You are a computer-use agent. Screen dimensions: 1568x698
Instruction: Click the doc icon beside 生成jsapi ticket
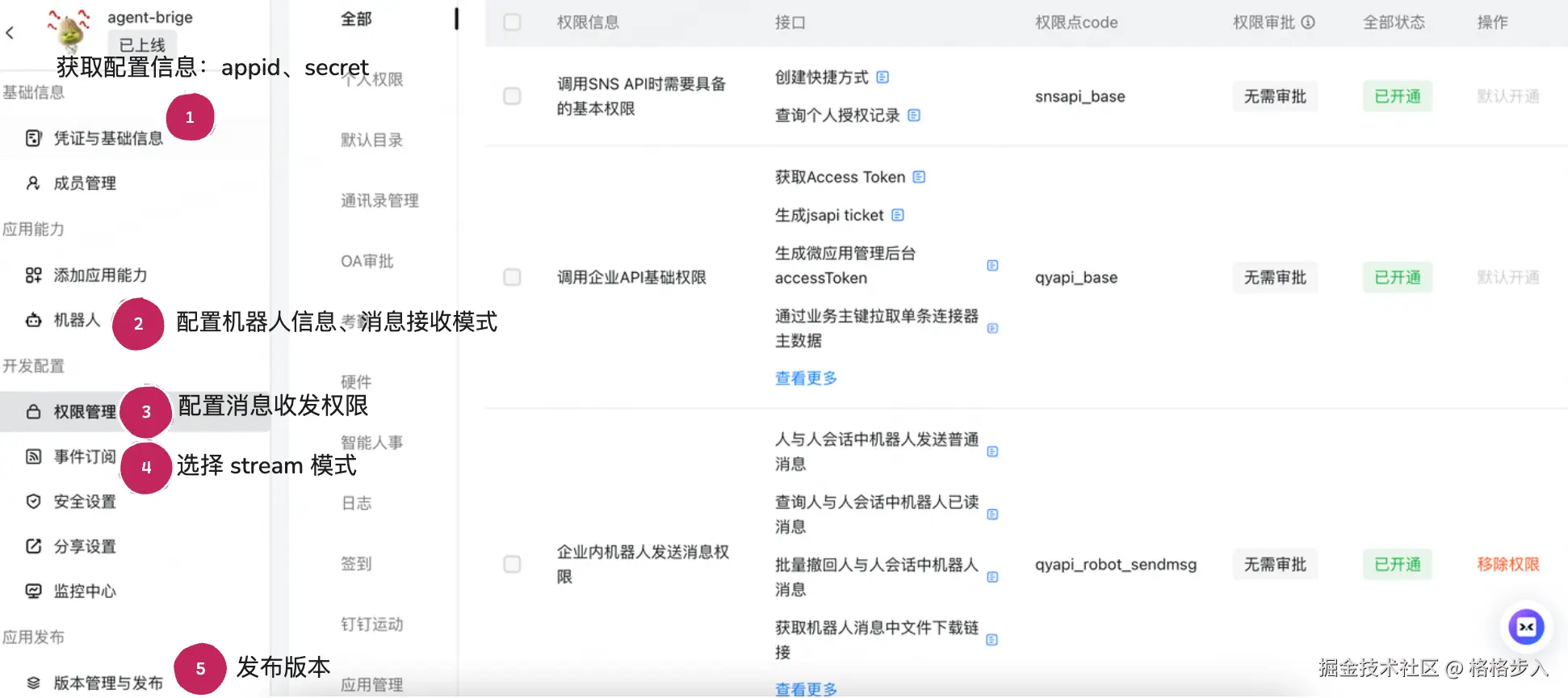[x=898, y=215]
